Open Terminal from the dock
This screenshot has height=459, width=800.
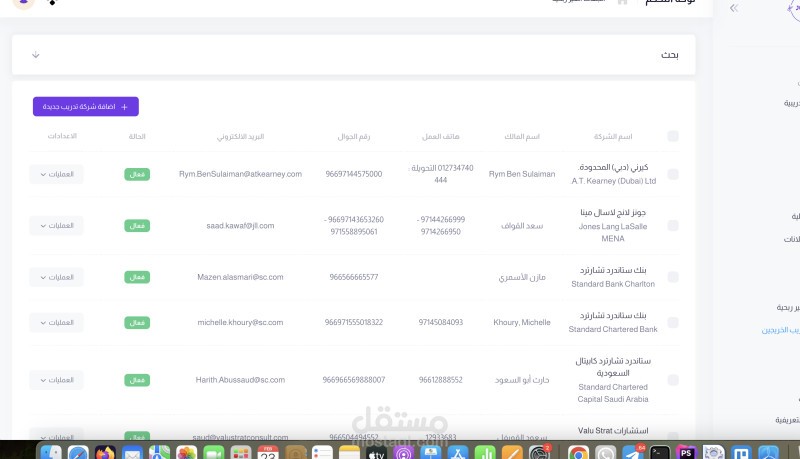click(x=659, y=453)
